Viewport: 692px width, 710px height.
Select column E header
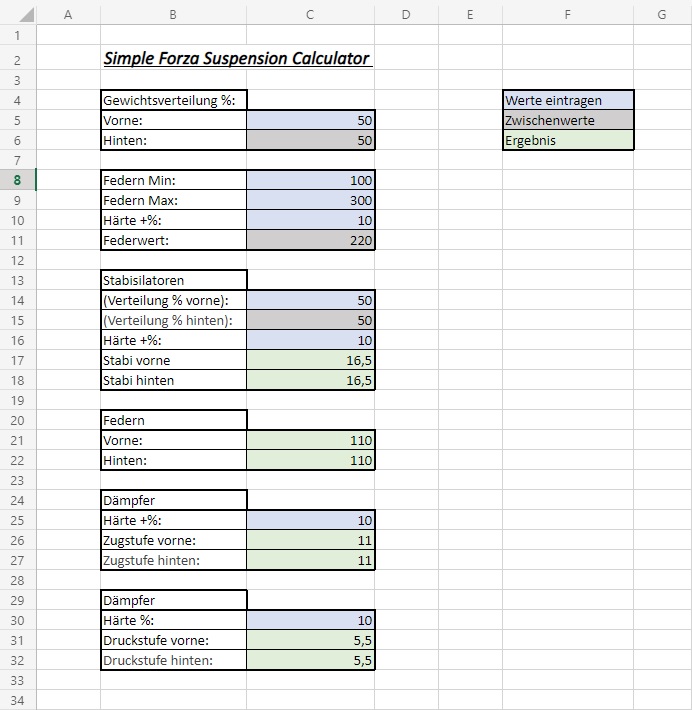(x=470, y=14)
